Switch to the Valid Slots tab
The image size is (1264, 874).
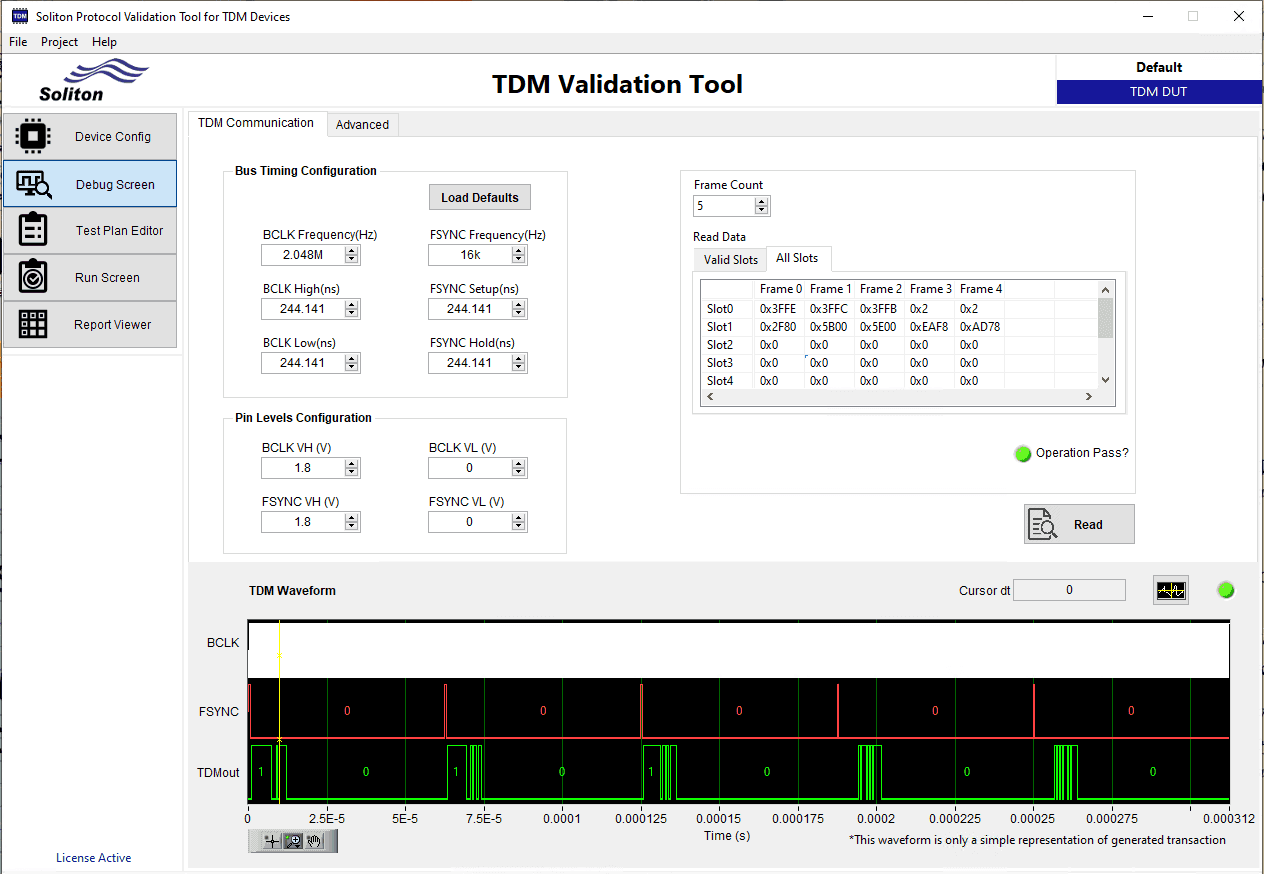[x=731, y=260]
